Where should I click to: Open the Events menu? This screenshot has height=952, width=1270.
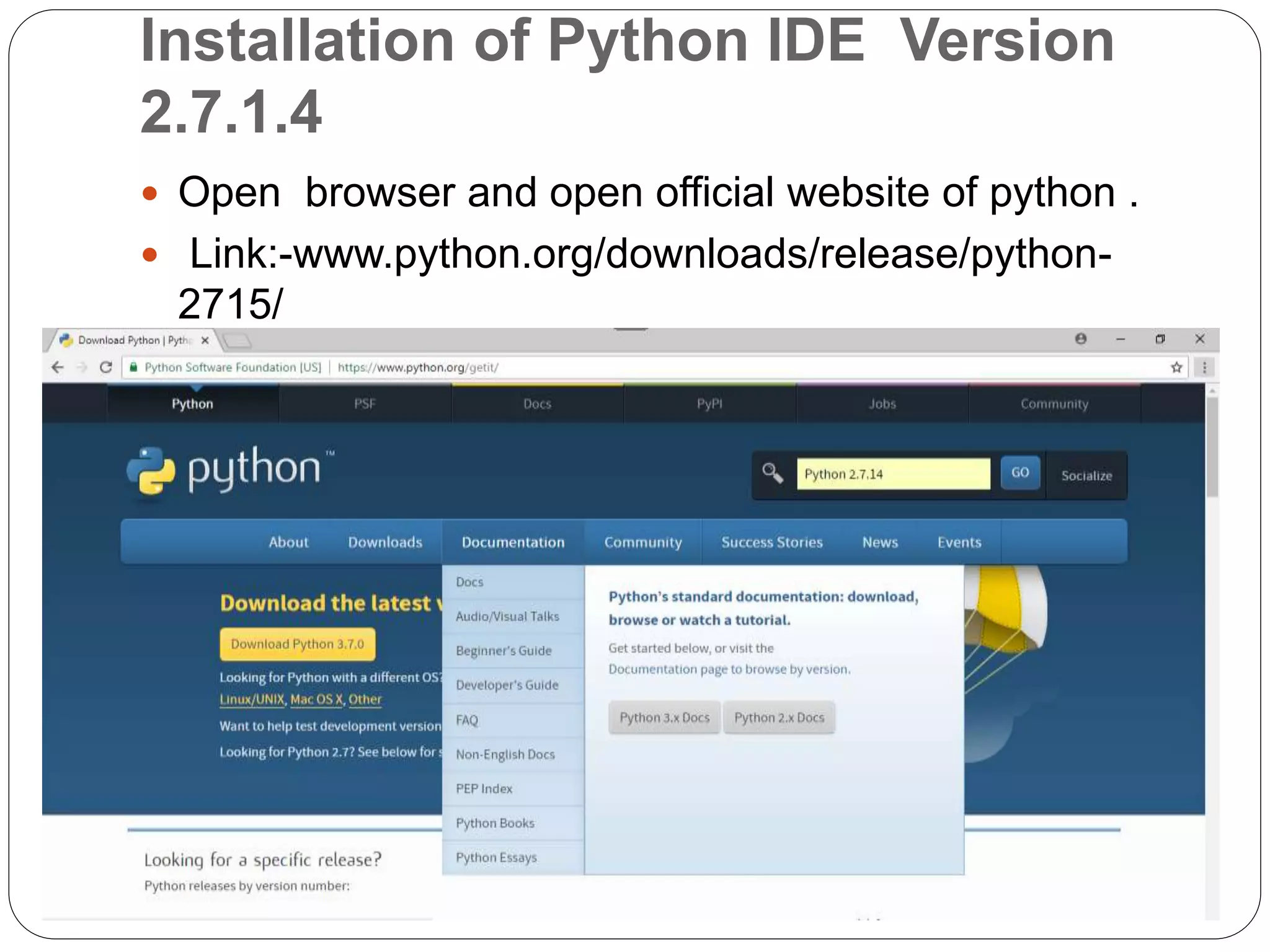[959, 542]
